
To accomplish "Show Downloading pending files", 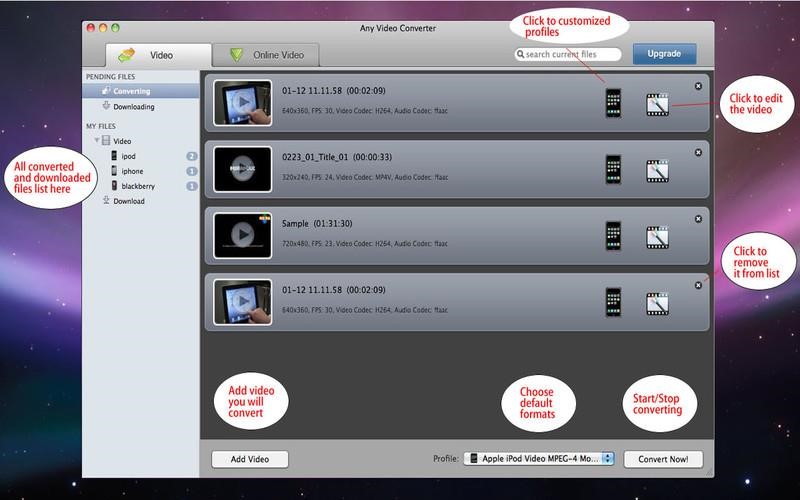I will [133, 106].
